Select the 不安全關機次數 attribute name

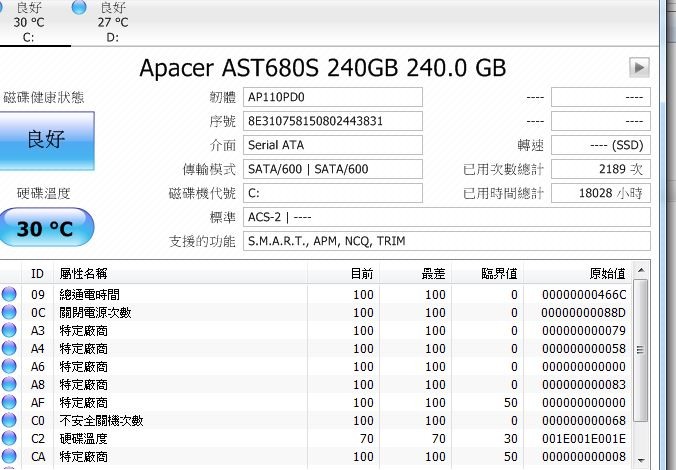click(x=101, y=420)
